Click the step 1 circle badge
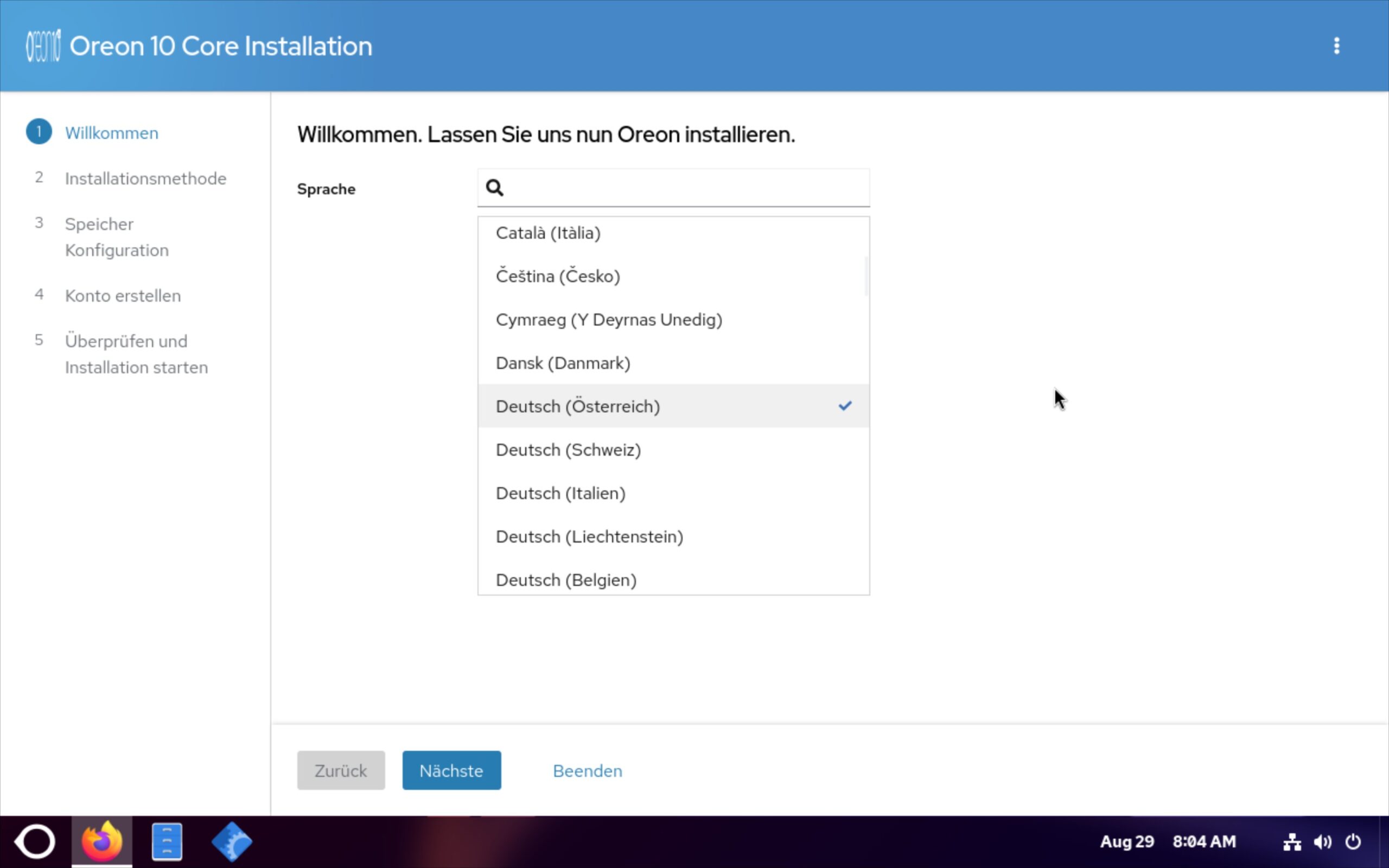The width and height of the screenshot is (1389, 868). 39,132
